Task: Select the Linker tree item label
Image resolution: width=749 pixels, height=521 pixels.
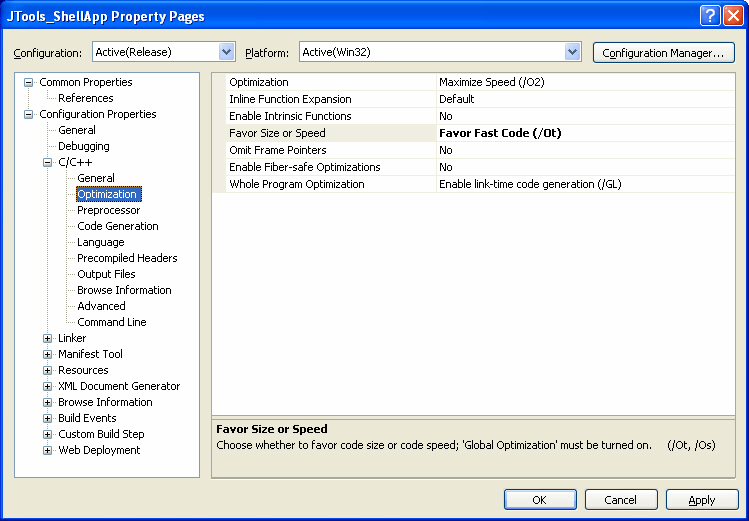Action: (x=72, y=338)
